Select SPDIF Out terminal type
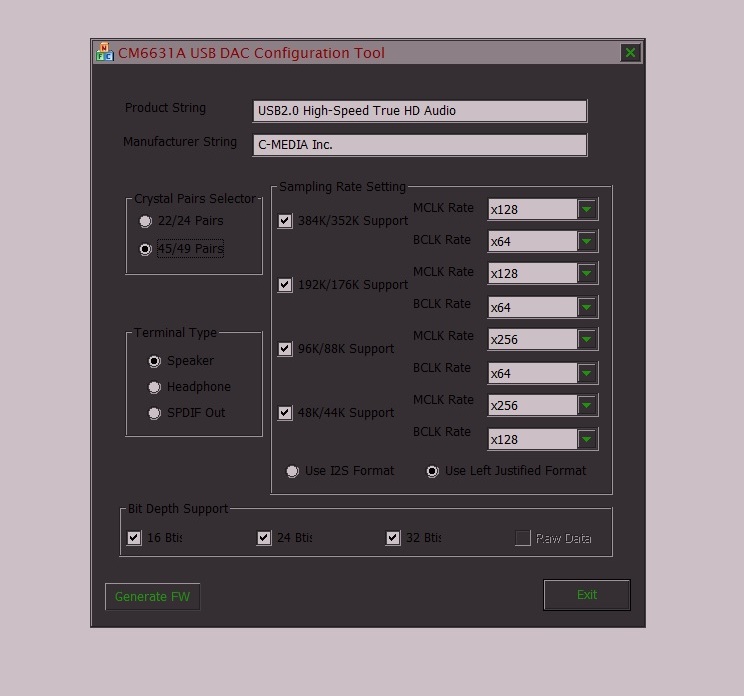This screenshot has width=744, height=696. 154,413
